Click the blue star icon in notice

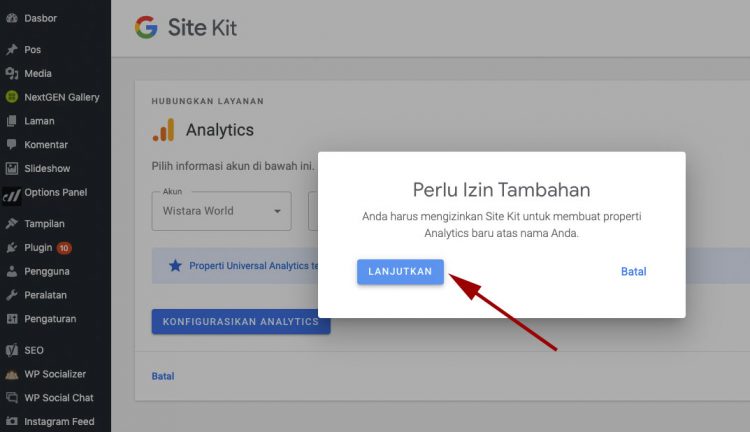176,266
